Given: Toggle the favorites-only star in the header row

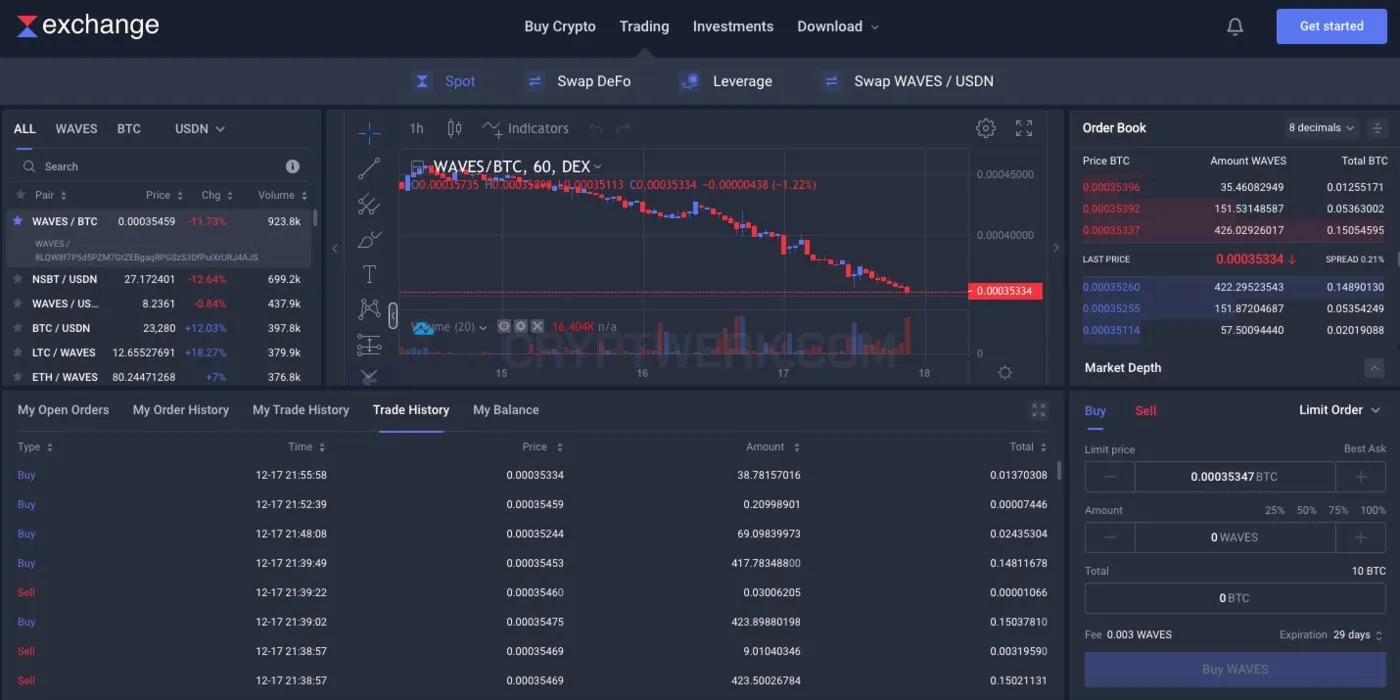Looking at the screenshot, I should tap(20, 195).
